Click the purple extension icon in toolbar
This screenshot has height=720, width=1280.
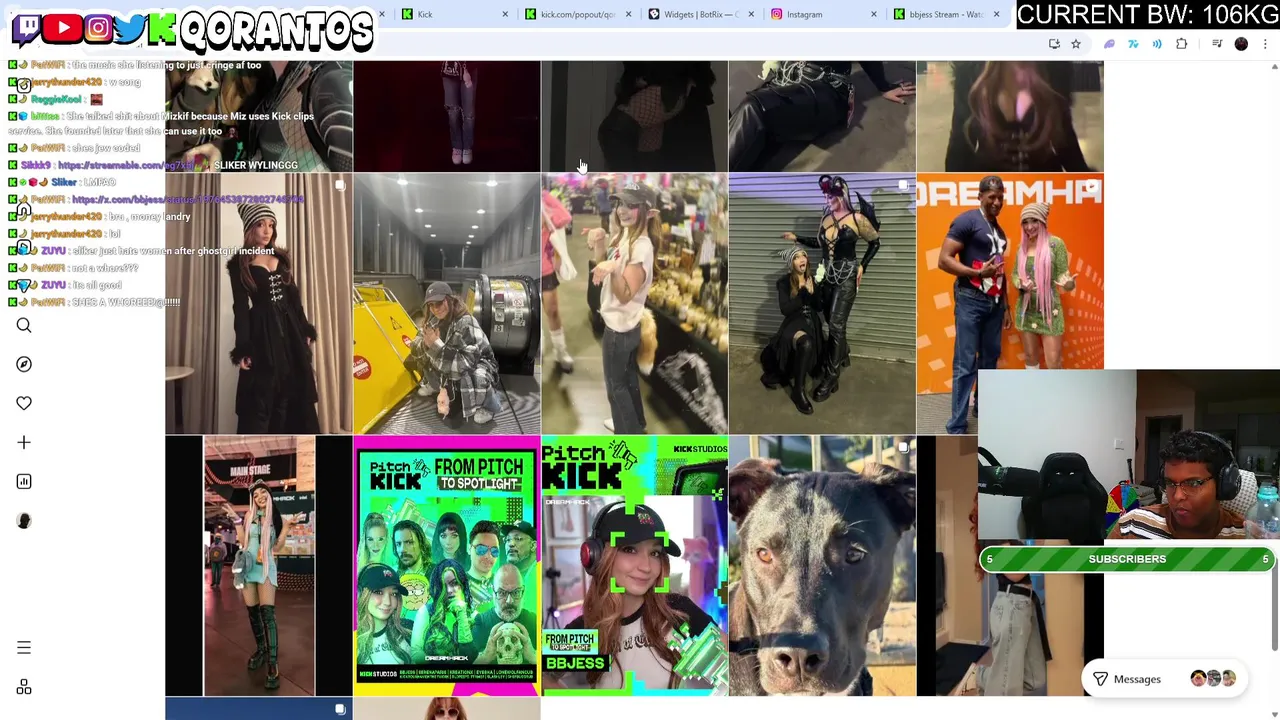tap(1109, 44)
